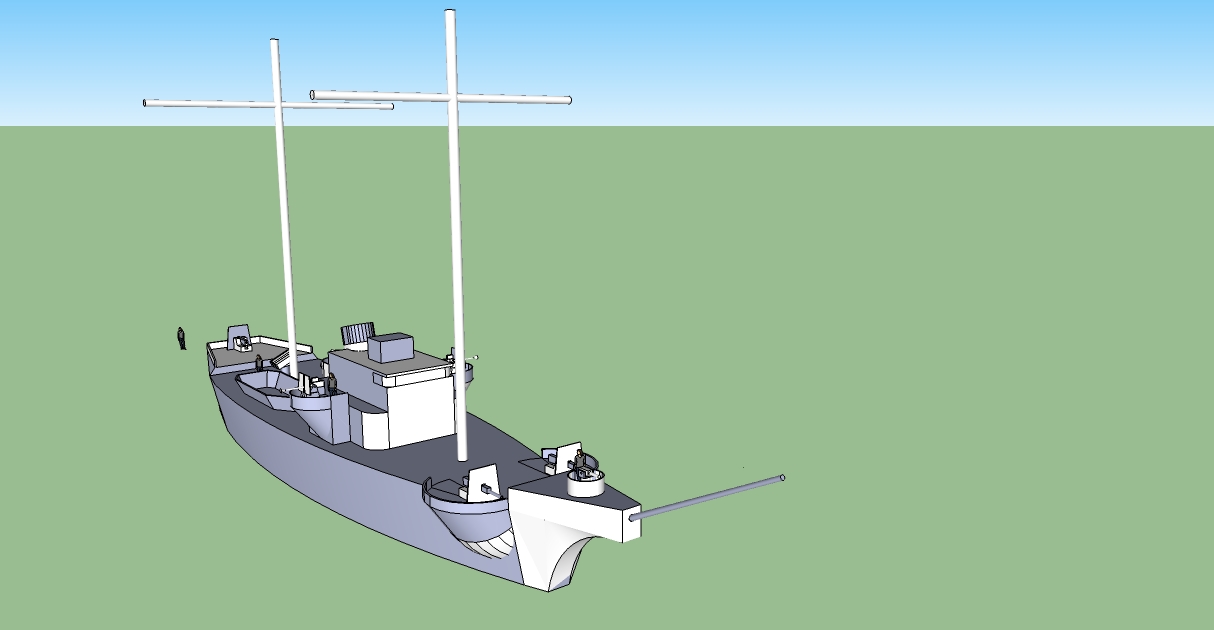The image size is (1214, 630).
Task: Click the dark deck between cabin and bow
Action: pyautogui.click(x=500, y=440)
